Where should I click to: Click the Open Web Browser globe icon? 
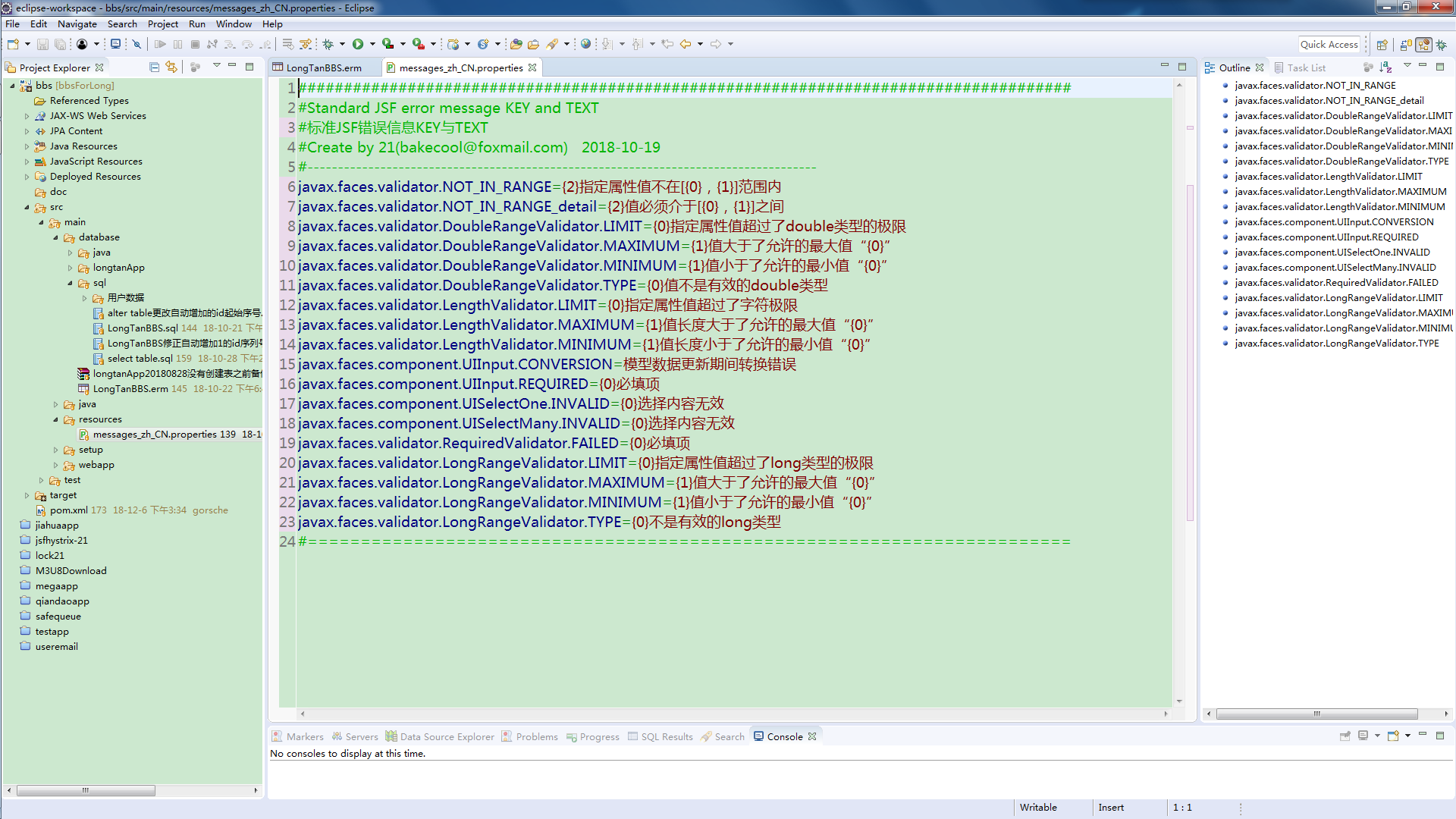pos(585,44)
